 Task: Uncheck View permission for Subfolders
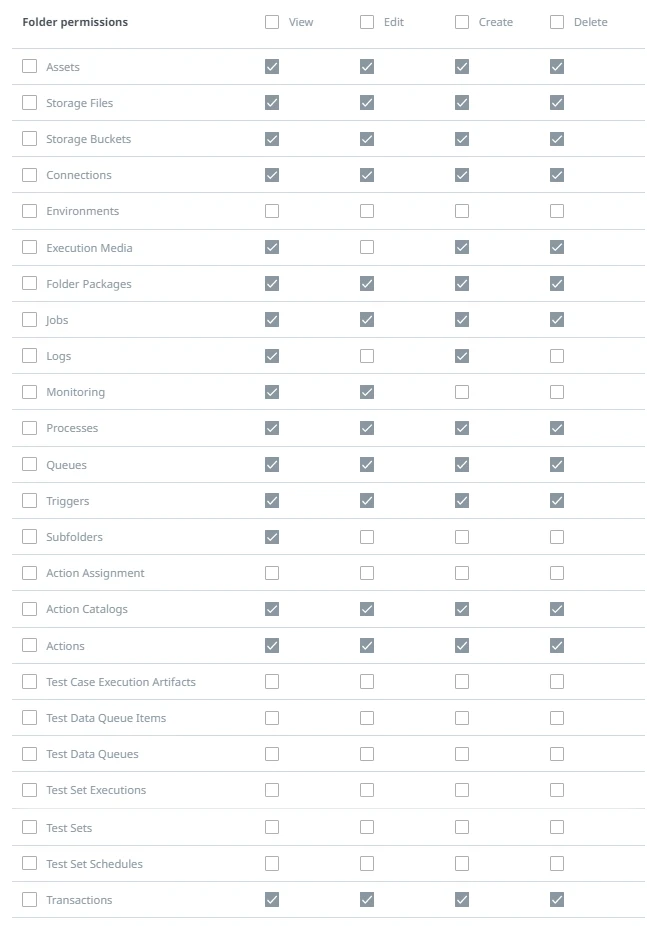[x=272, y=537]
